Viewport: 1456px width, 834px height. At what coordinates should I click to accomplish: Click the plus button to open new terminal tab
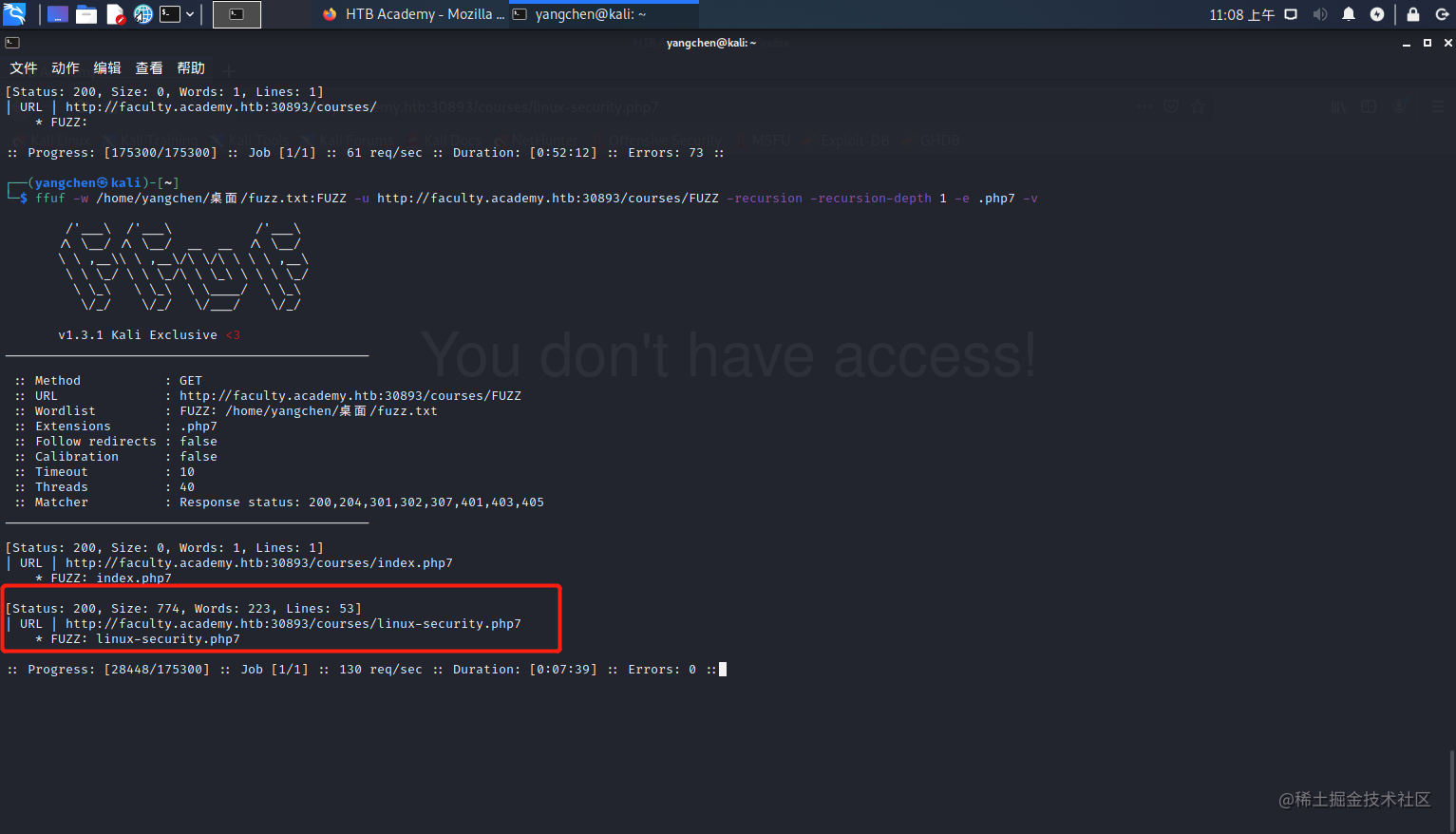[228, 70]
